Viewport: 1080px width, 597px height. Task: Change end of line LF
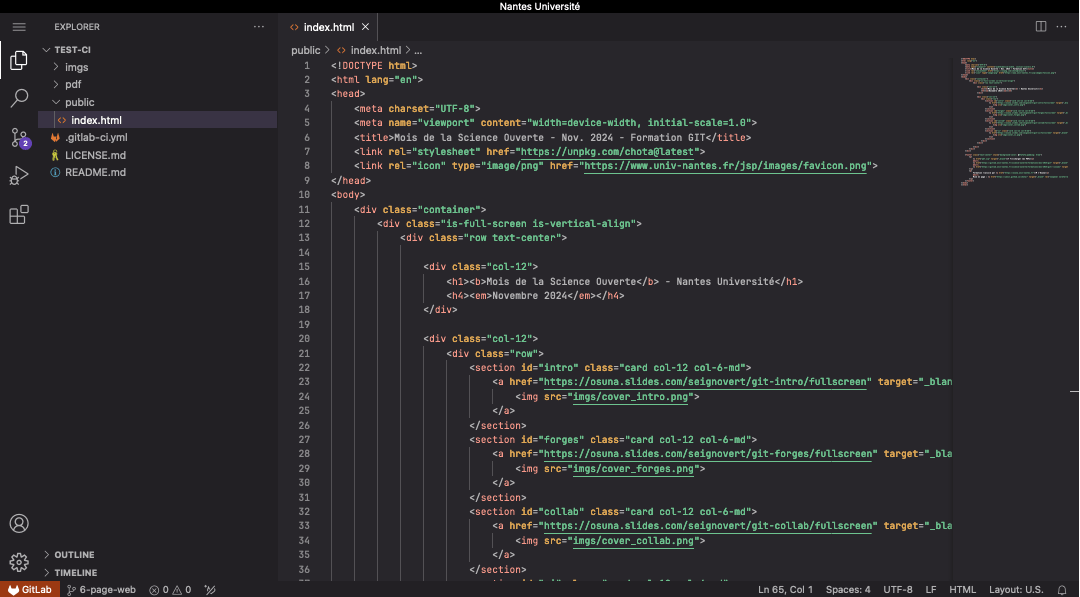pyautogui.click(x=931, y=589)
